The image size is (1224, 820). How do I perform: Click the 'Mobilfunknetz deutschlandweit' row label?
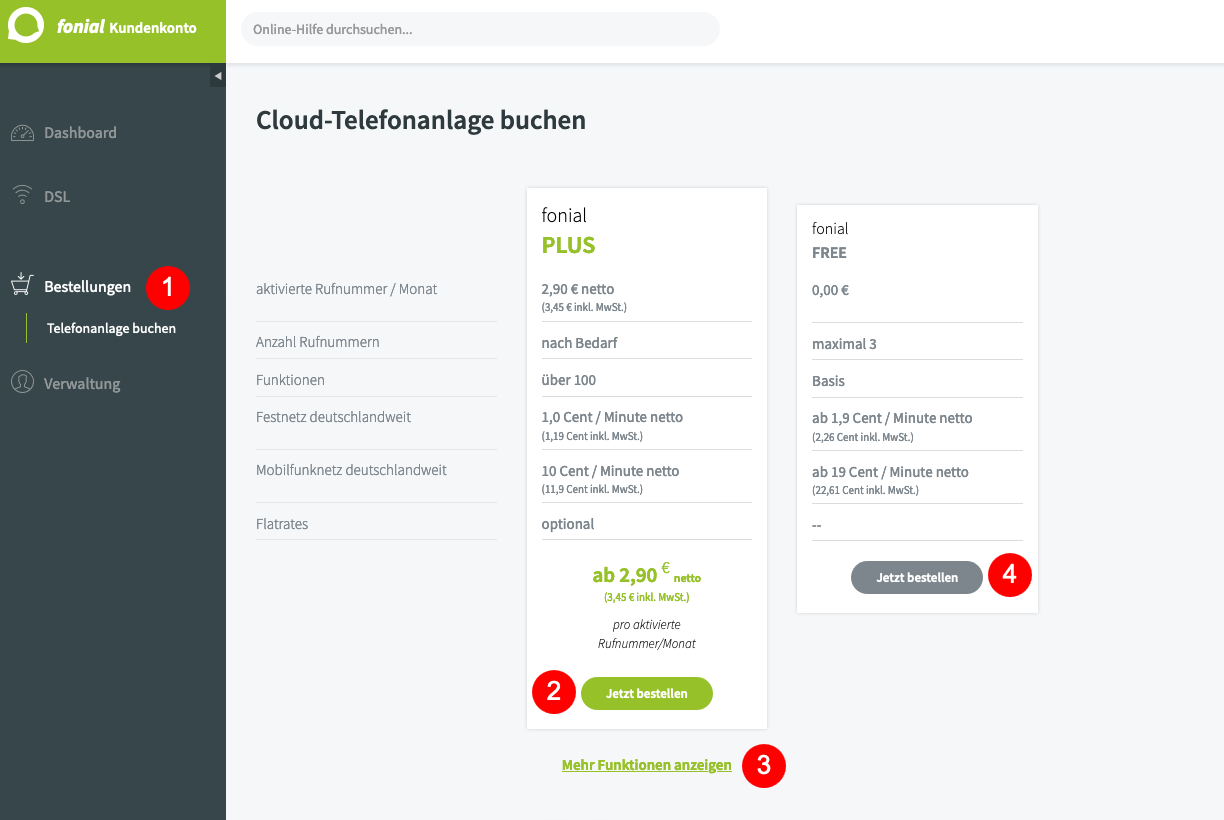pyautogui.click(x=351, y=470)
